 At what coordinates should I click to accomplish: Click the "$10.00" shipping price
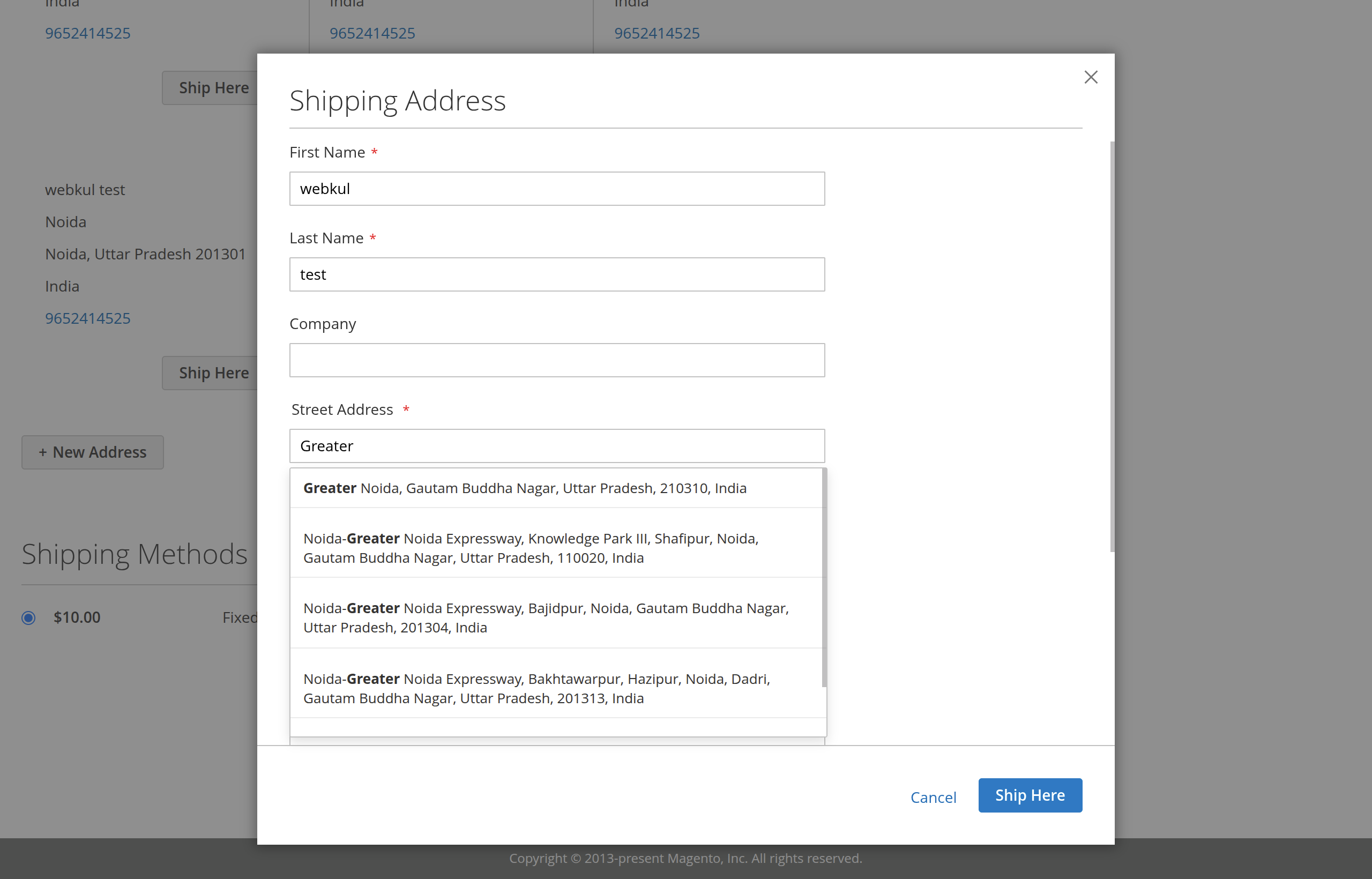pyautogui.click(x=77, y=617)
